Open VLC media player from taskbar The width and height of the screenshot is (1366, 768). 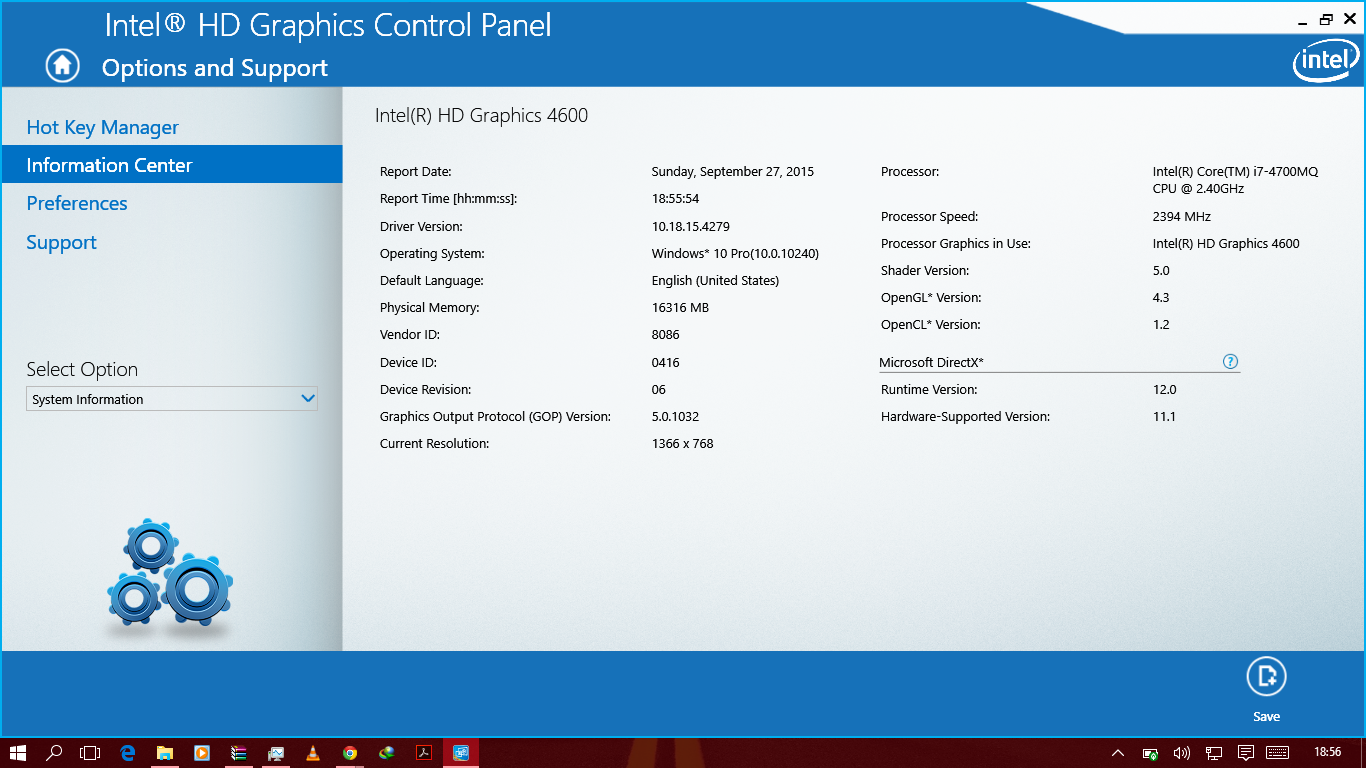click(313, 753)
